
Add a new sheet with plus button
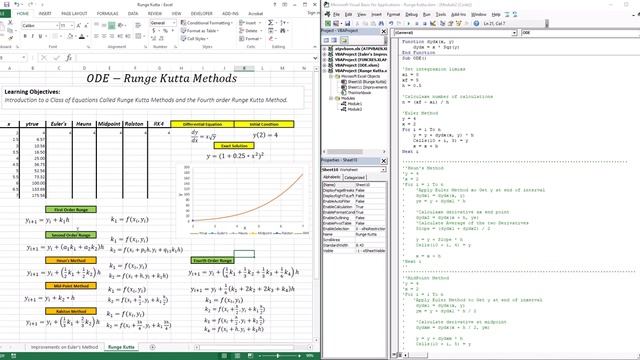point(152,347)
